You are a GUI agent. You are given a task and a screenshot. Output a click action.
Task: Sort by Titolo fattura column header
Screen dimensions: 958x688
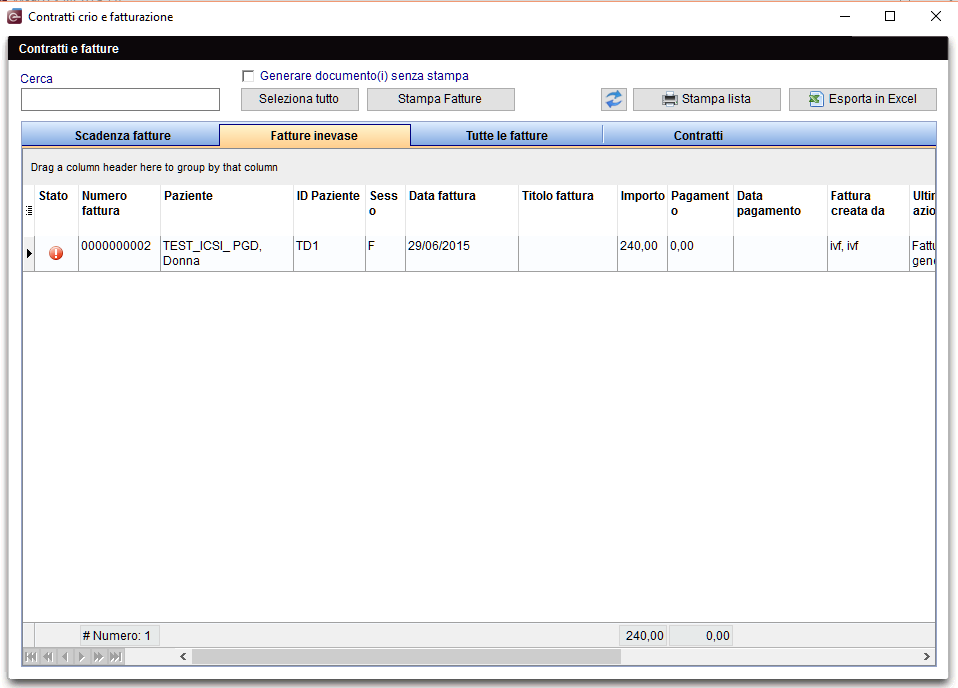tap(568, 210)
